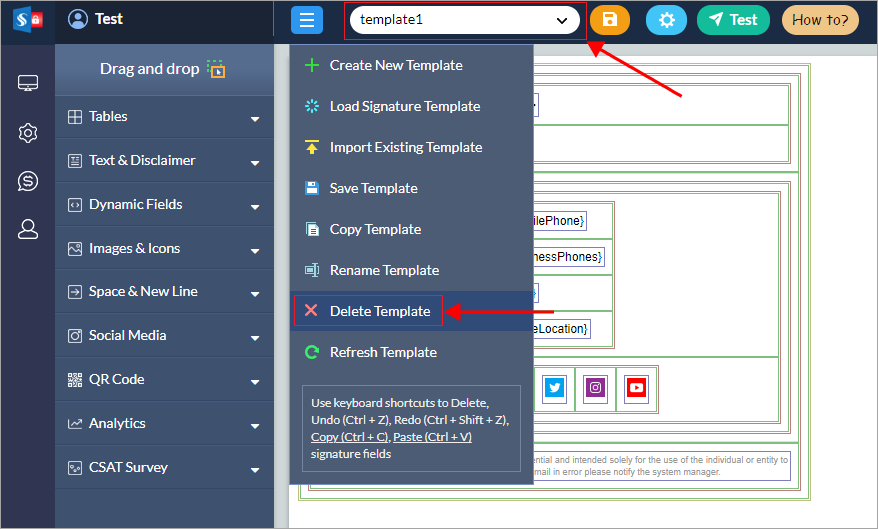
Task: Click the orange save icon button
Action: 610,20
